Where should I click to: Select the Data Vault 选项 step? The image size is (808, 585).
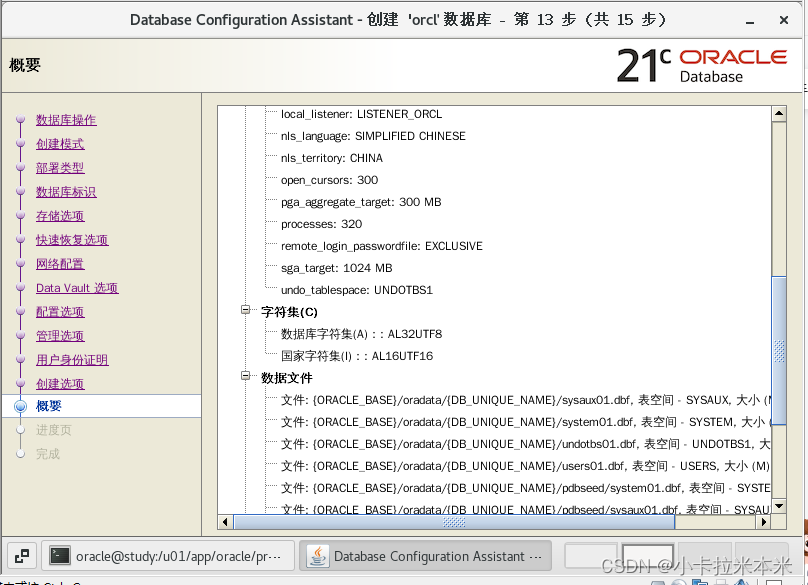click(x=76, y=287)
